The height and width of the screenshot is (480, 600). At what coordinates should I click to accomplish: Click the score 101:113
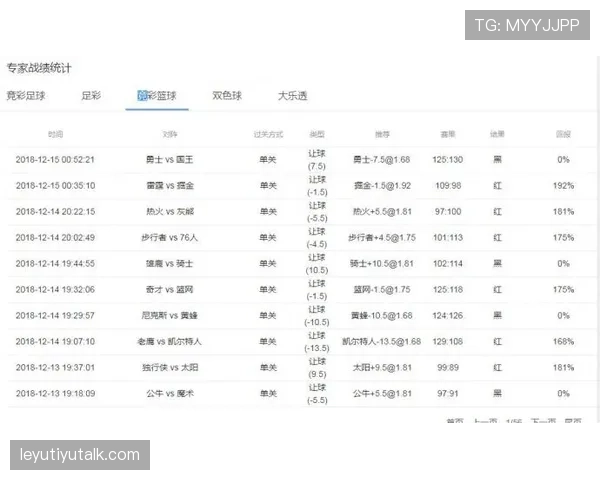448,238
